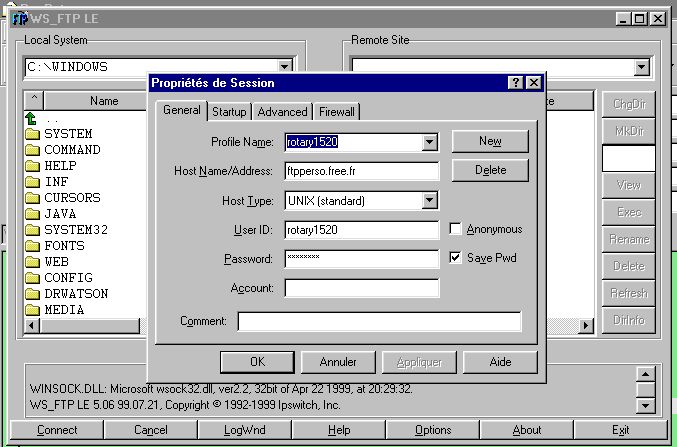Click the WEB folder icon
The image size is (677, 447).
click(32, 262)
